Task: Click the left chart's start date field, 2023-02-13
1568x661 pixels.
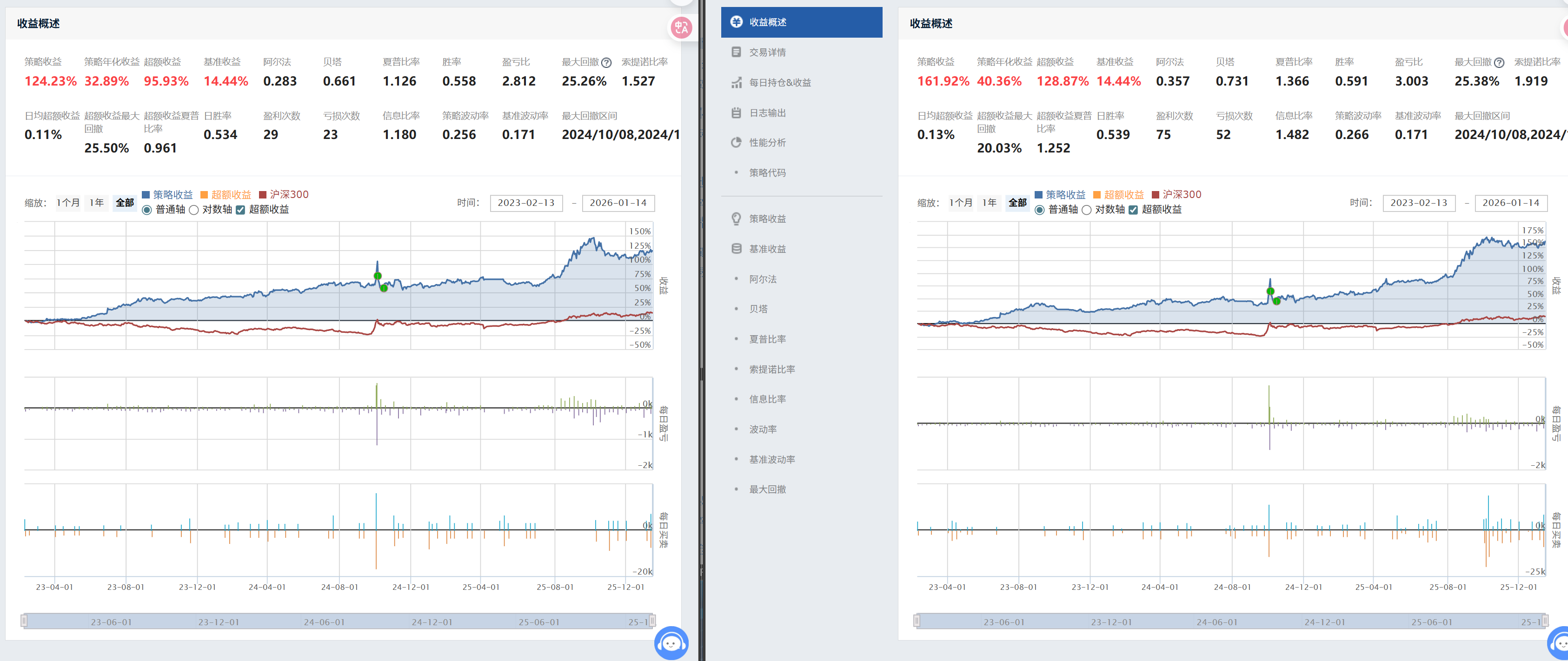Action: [x=526, y=203]
